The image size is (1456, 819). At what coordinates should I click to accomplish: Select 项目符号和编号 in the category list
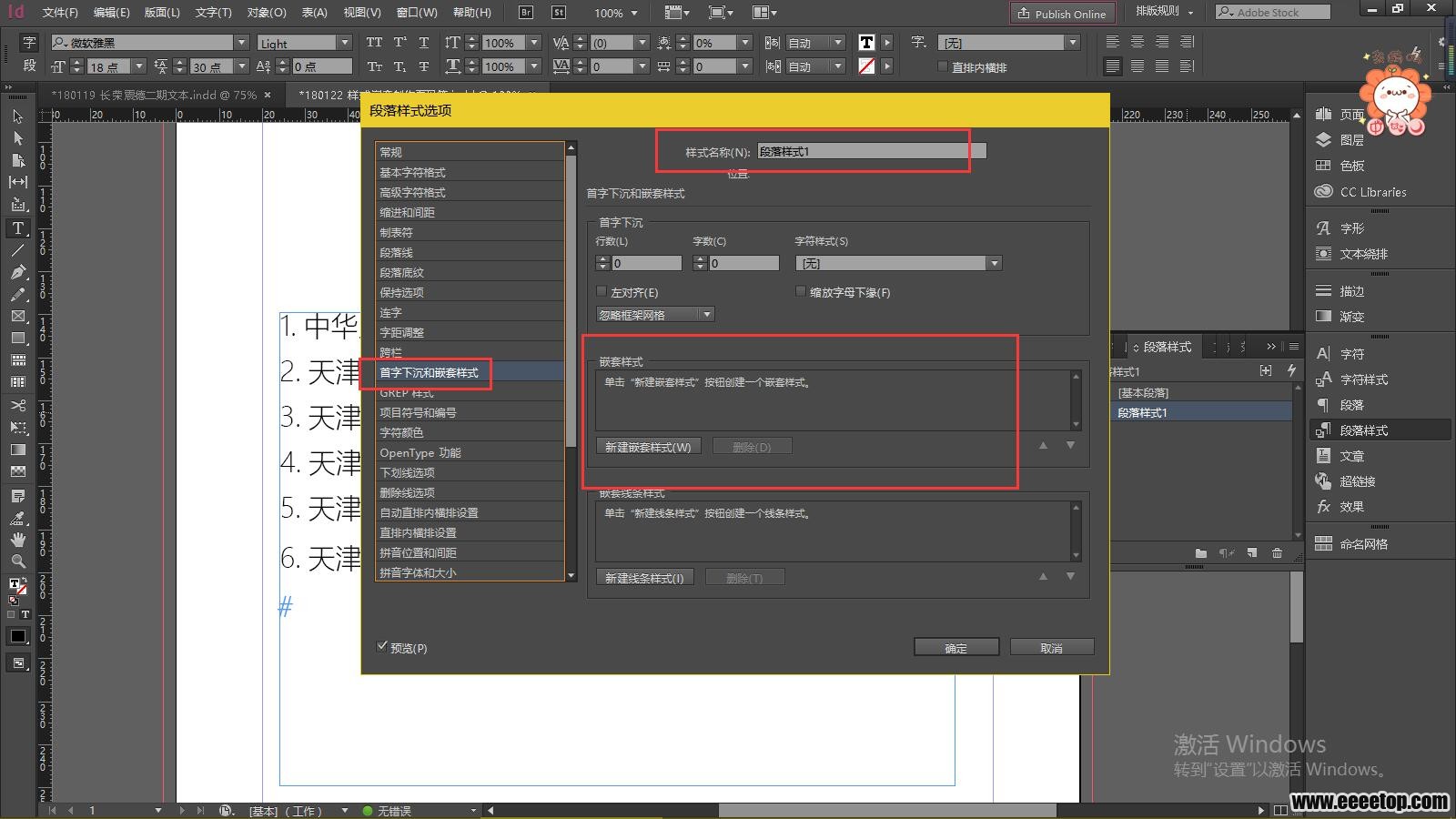(x=470, y=412)
